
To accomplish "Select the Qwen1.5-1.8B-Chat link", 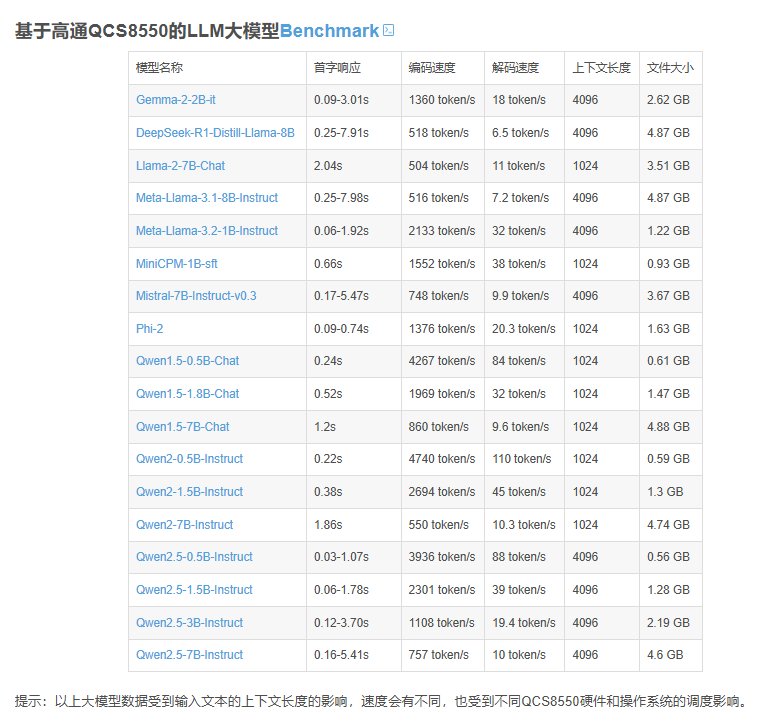I will [187, 394].
